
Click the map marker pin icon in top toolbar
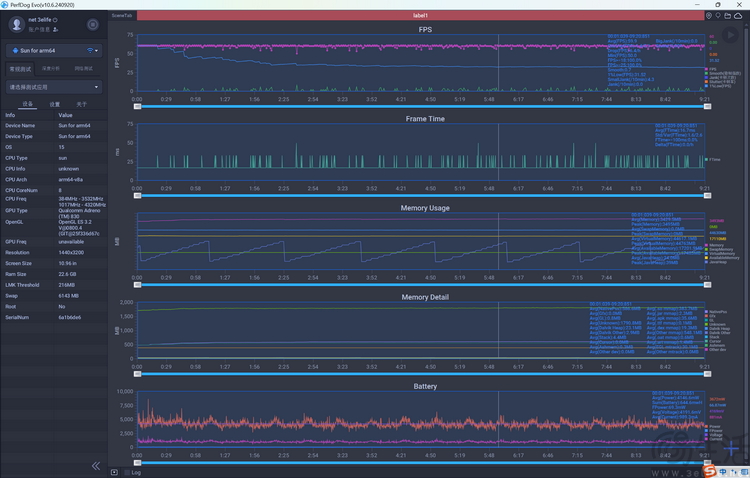pyautogui.click(x=718, y=16)
